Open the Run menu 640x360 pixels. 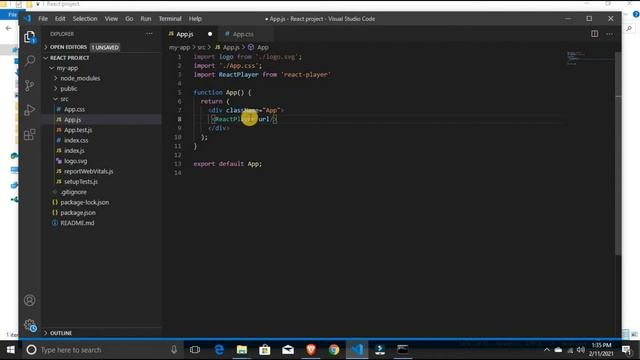pos(146,19)
